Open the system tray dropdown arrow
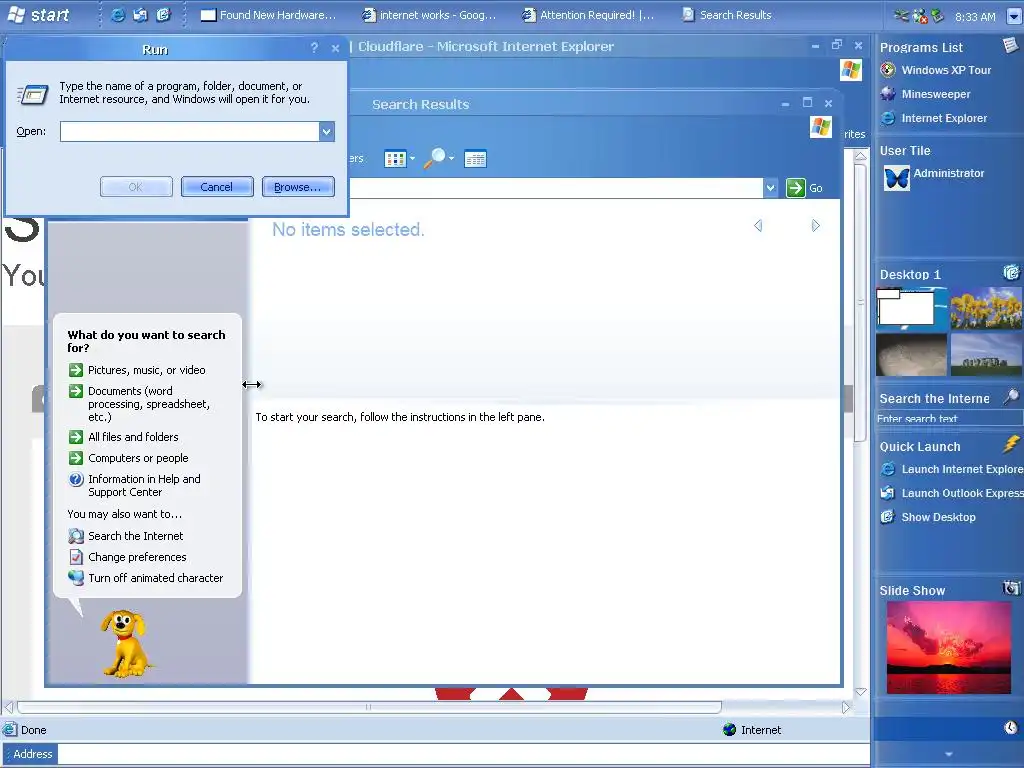1024x768 pixels. click(1014, 16)
